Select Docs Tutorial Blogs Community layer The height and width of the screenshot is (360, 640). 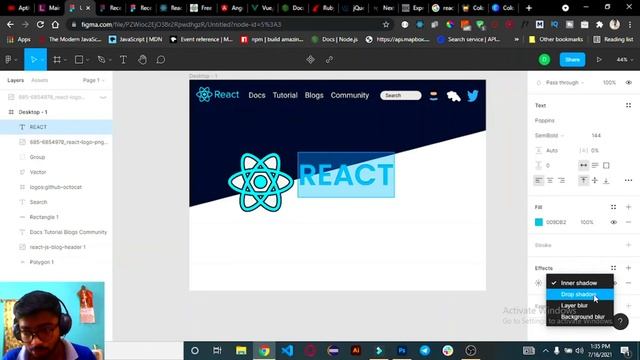[56, 232]
